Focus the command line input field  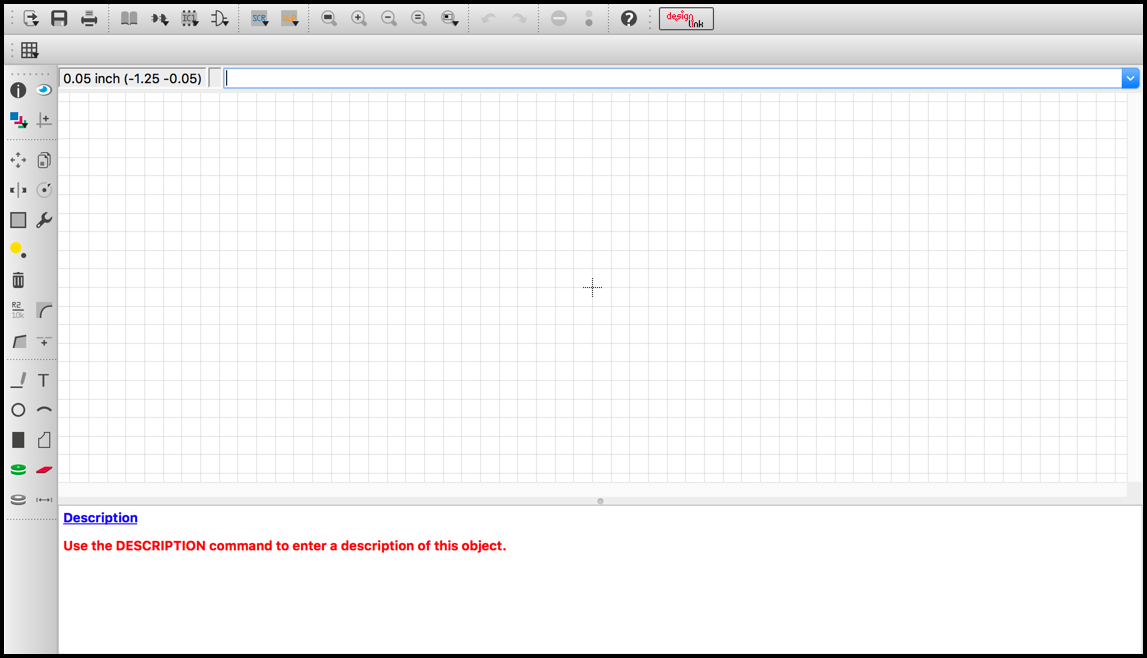[x=672, y=78]
